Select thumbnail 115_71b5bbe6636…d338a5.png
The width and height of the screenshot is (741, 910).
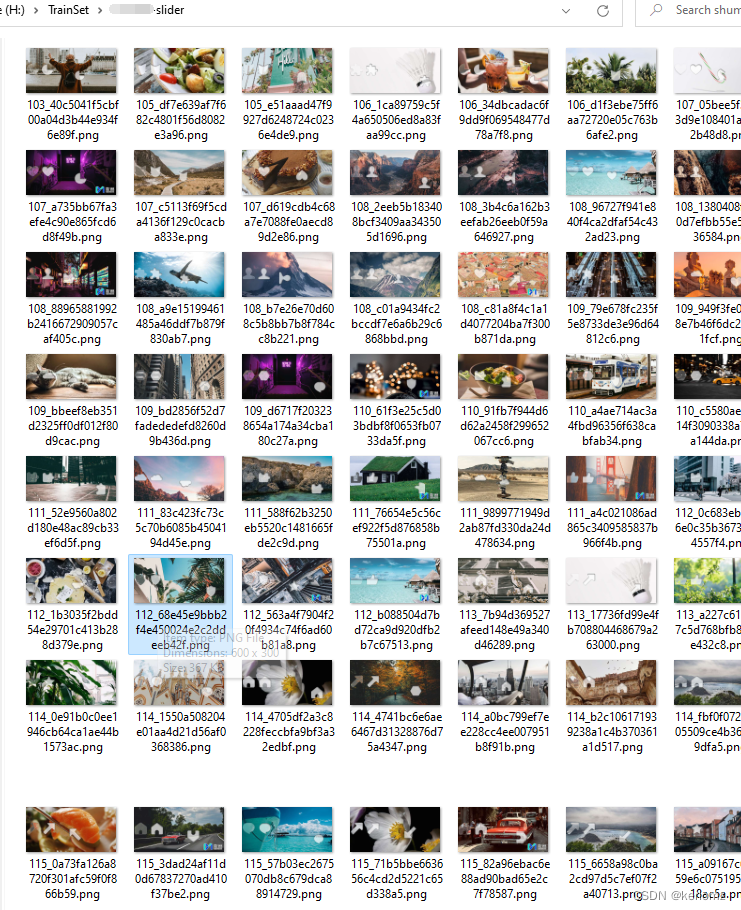point(395,829)
